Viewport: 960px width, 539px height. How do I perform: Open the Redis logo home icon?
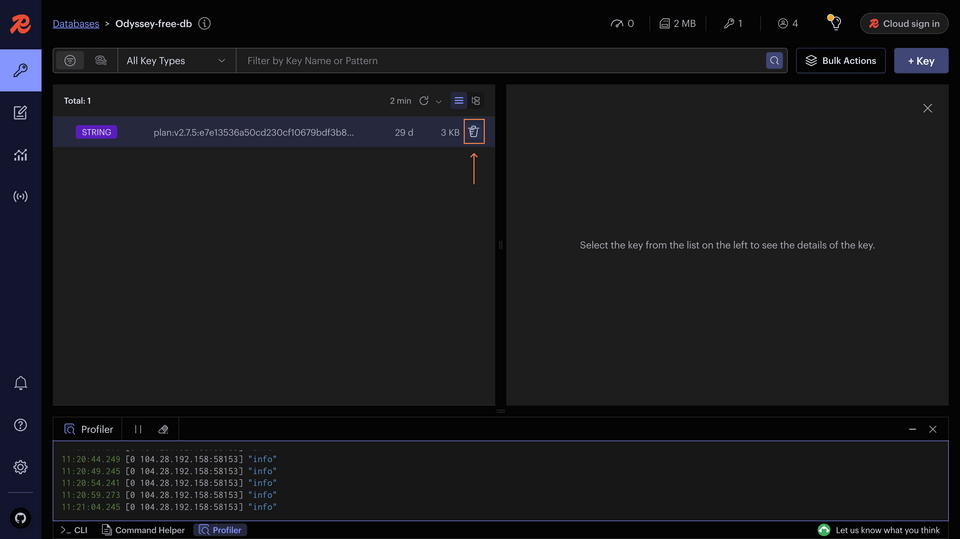[x=20, y=24]
